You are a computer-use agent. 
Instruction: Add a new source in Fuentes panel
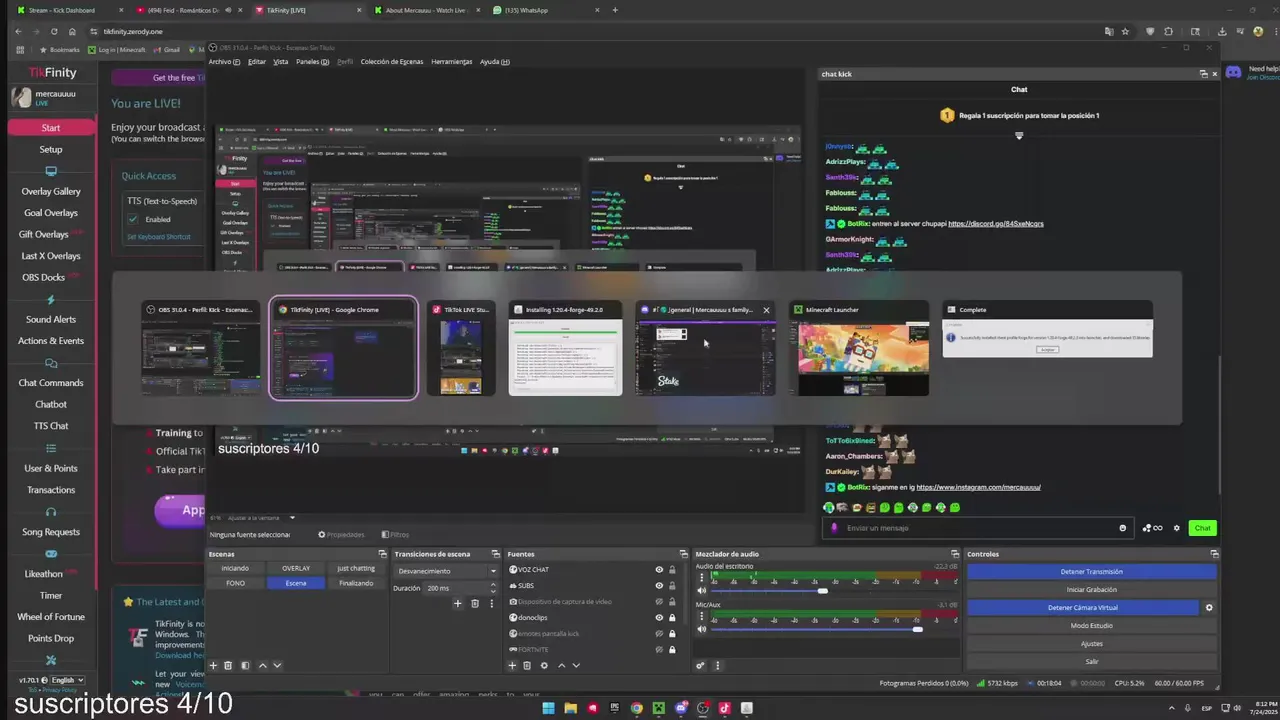pos(512,665)
